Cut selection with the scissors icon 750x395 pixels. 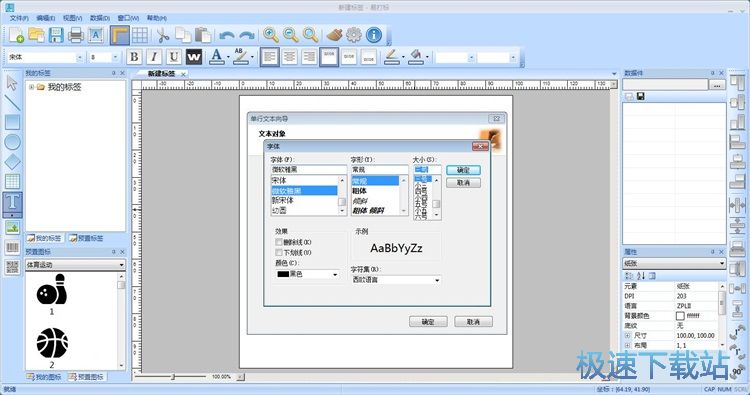pyautogui.click(x=163, y=35)
